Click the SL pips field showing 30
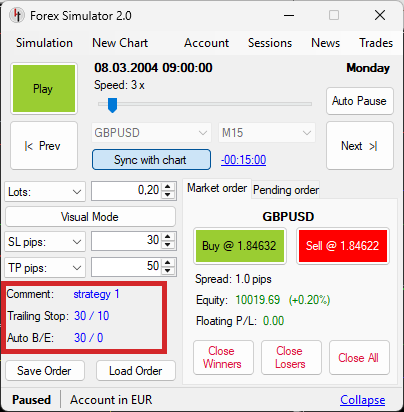 [127, 241]
